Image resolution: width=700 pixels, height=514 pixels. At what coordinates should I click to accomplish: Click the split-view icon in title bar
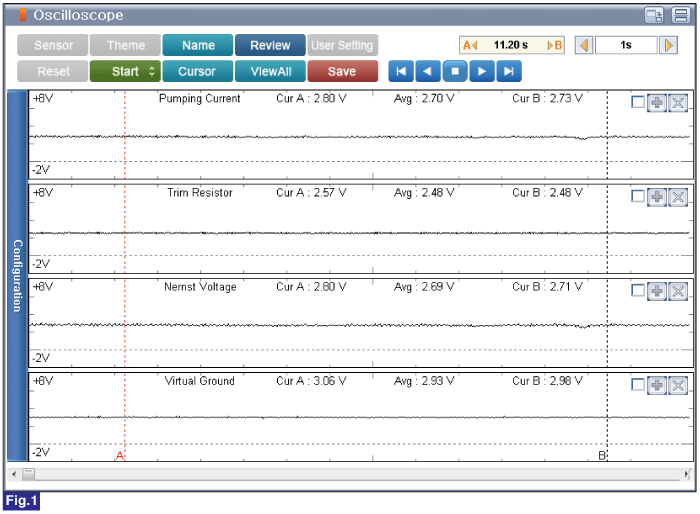(654, 15)
